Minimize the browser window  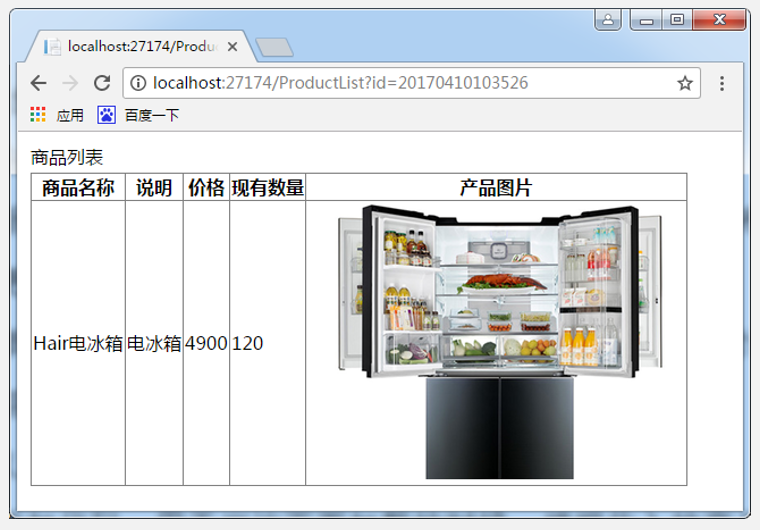pyautogui.click(x=646, y=20)
